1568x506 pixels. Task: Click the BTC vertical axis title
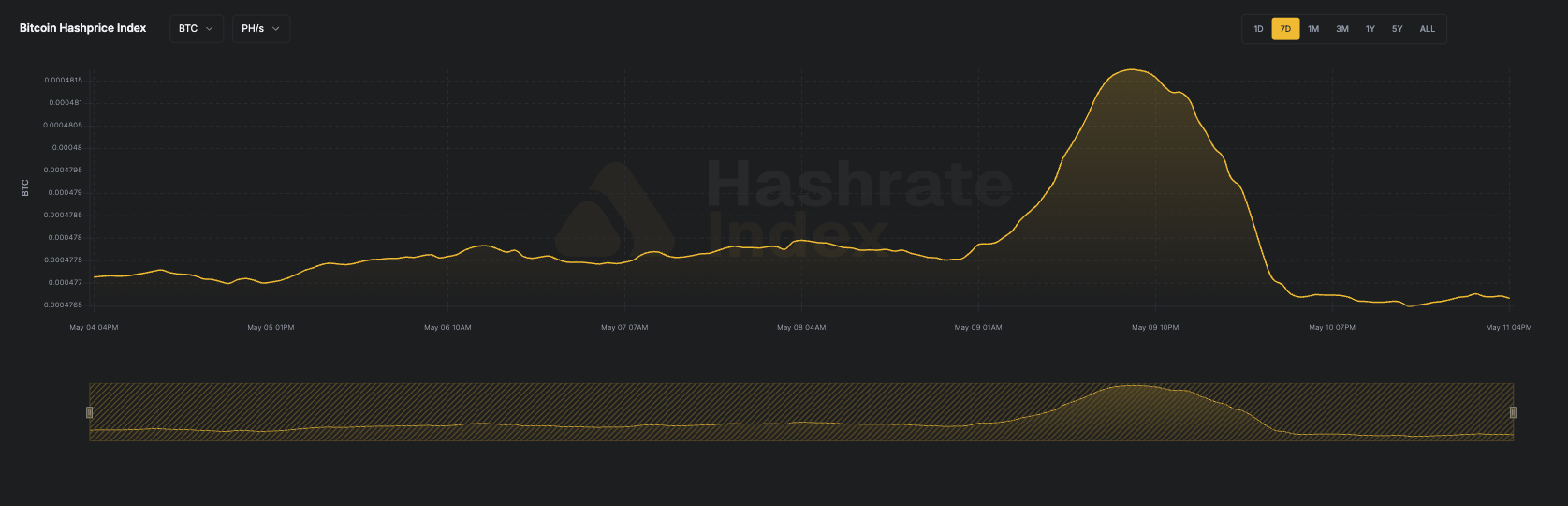coord(25,188)
